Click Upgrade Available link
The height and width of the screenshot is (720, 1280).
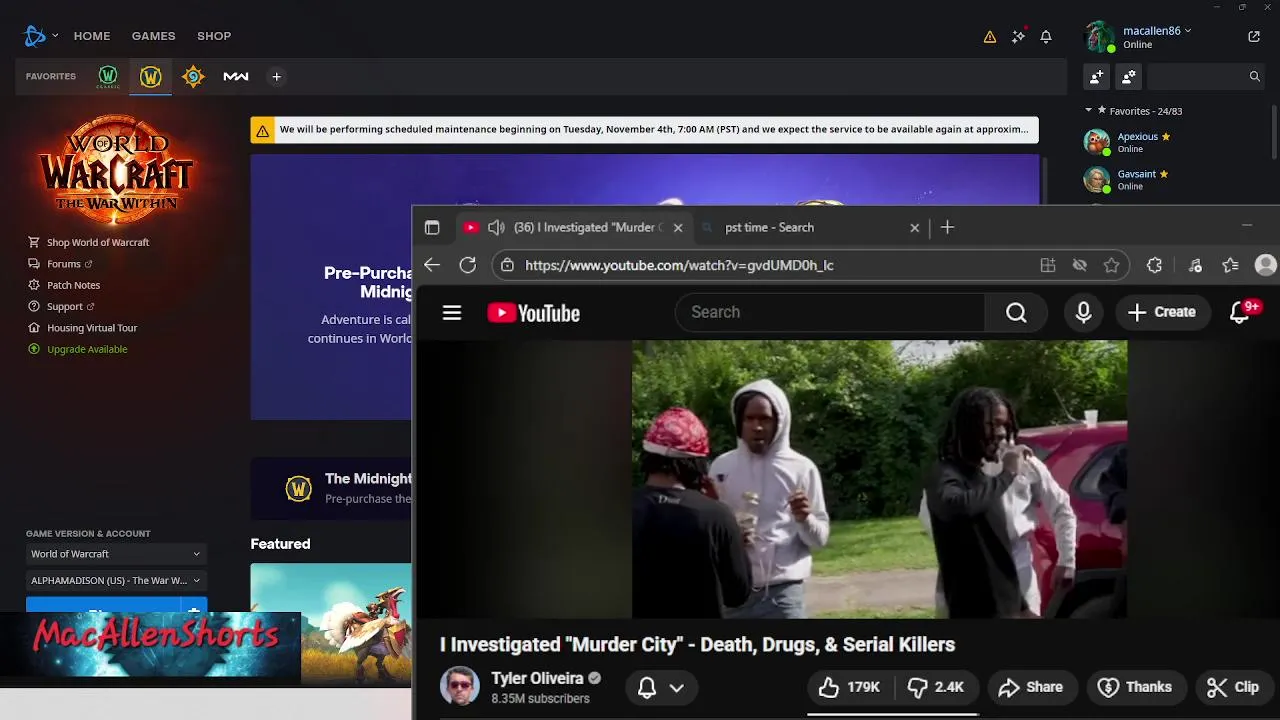[87, 349]
